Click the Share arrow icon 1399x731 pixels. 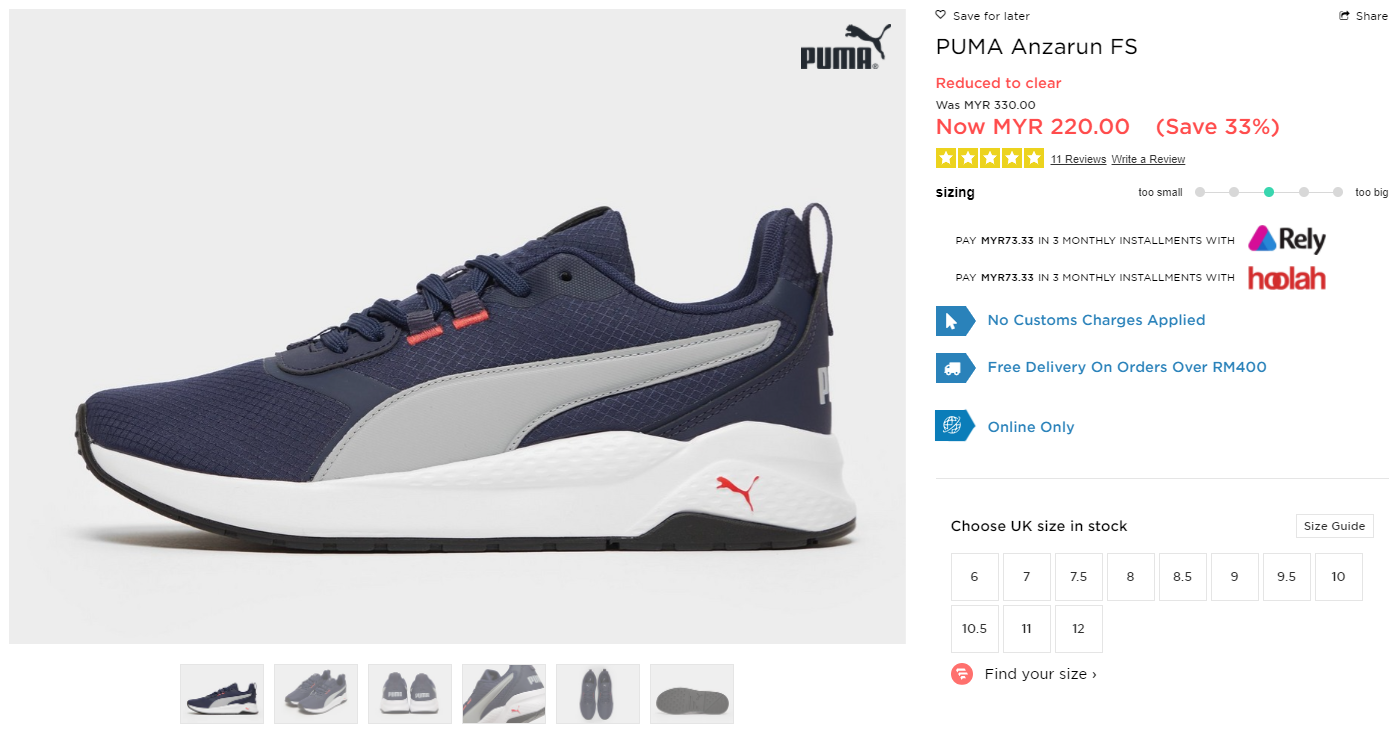pos(1345,15)
